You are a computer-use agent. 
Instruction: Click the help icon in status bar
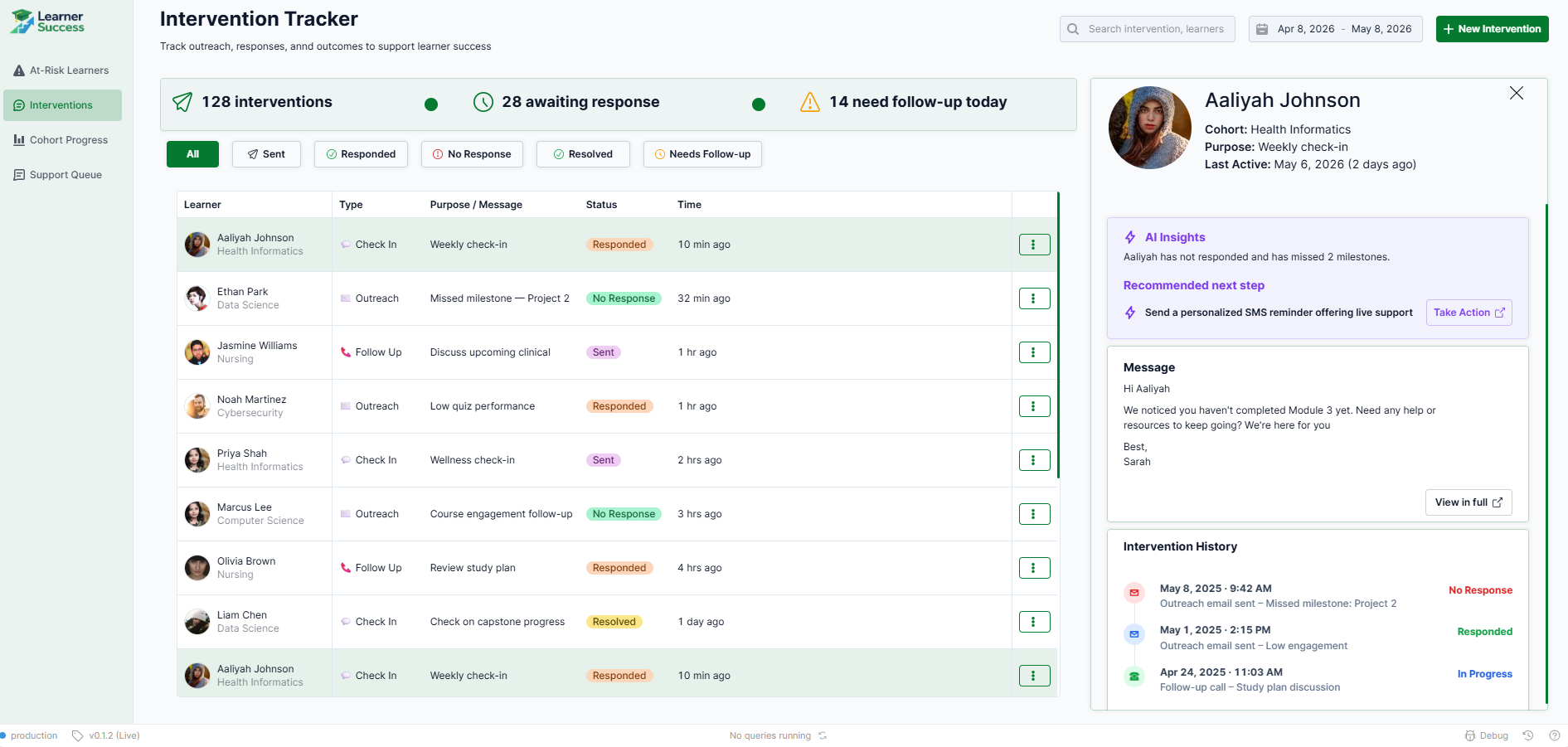pyautogui.click(x=1555, y=735)
